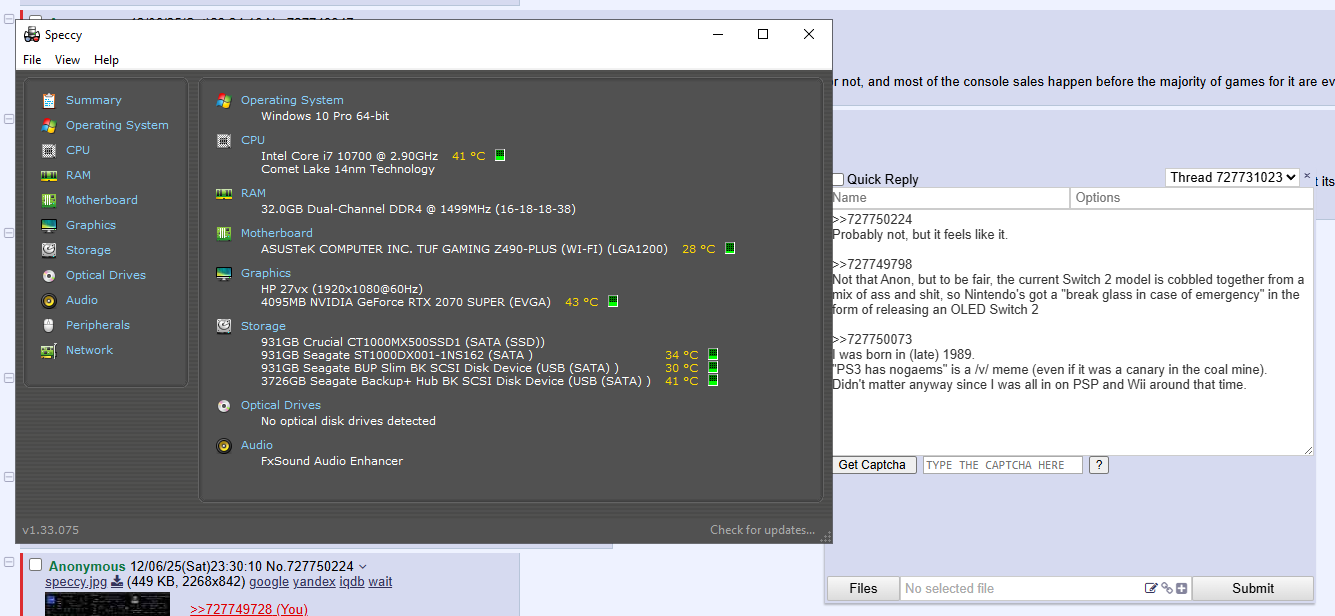Click the CPU icon in summary pane
The width and height of the screenshot is (1335, 616).
[224, 140]
